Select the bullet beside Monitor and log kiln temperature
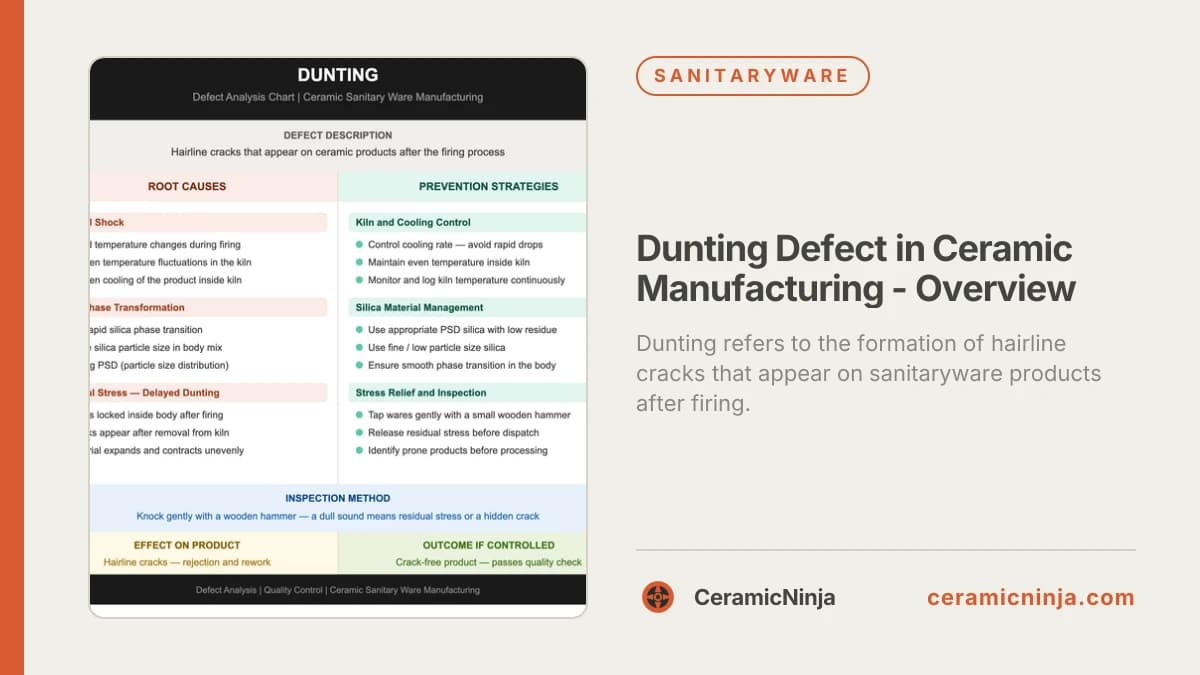 coord(358,280)
